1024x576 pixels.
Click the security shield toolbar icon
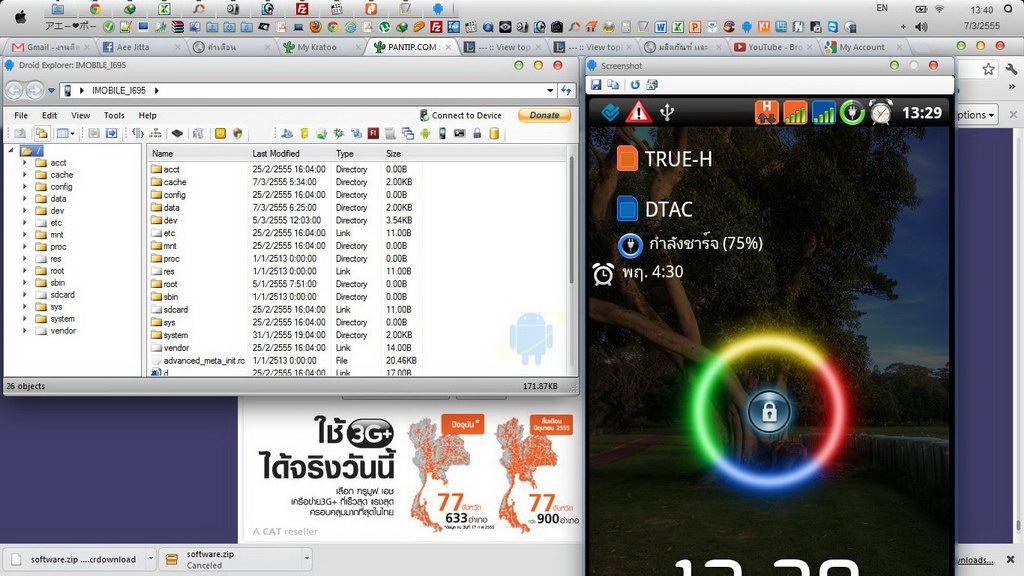pos(238,133)
